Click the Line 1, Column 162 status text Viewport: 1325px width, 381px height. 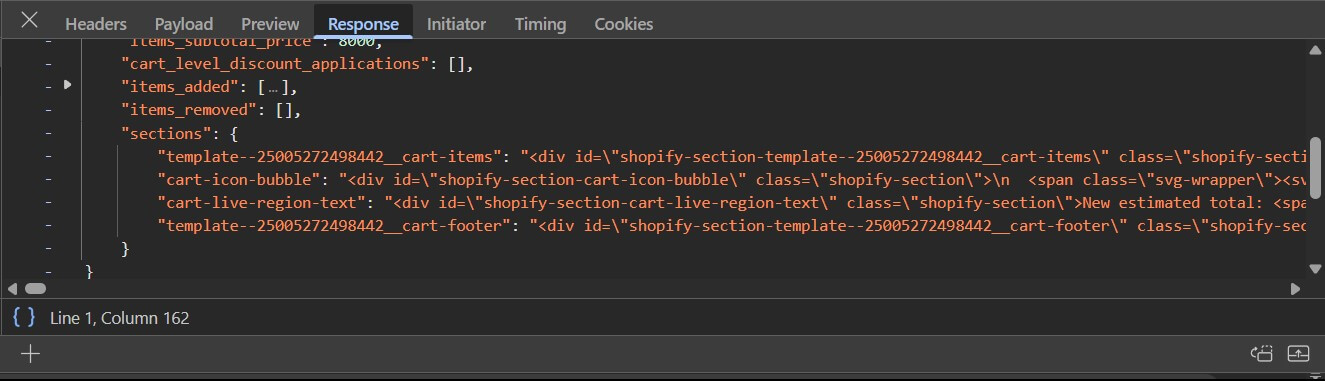tap(119, 318)
